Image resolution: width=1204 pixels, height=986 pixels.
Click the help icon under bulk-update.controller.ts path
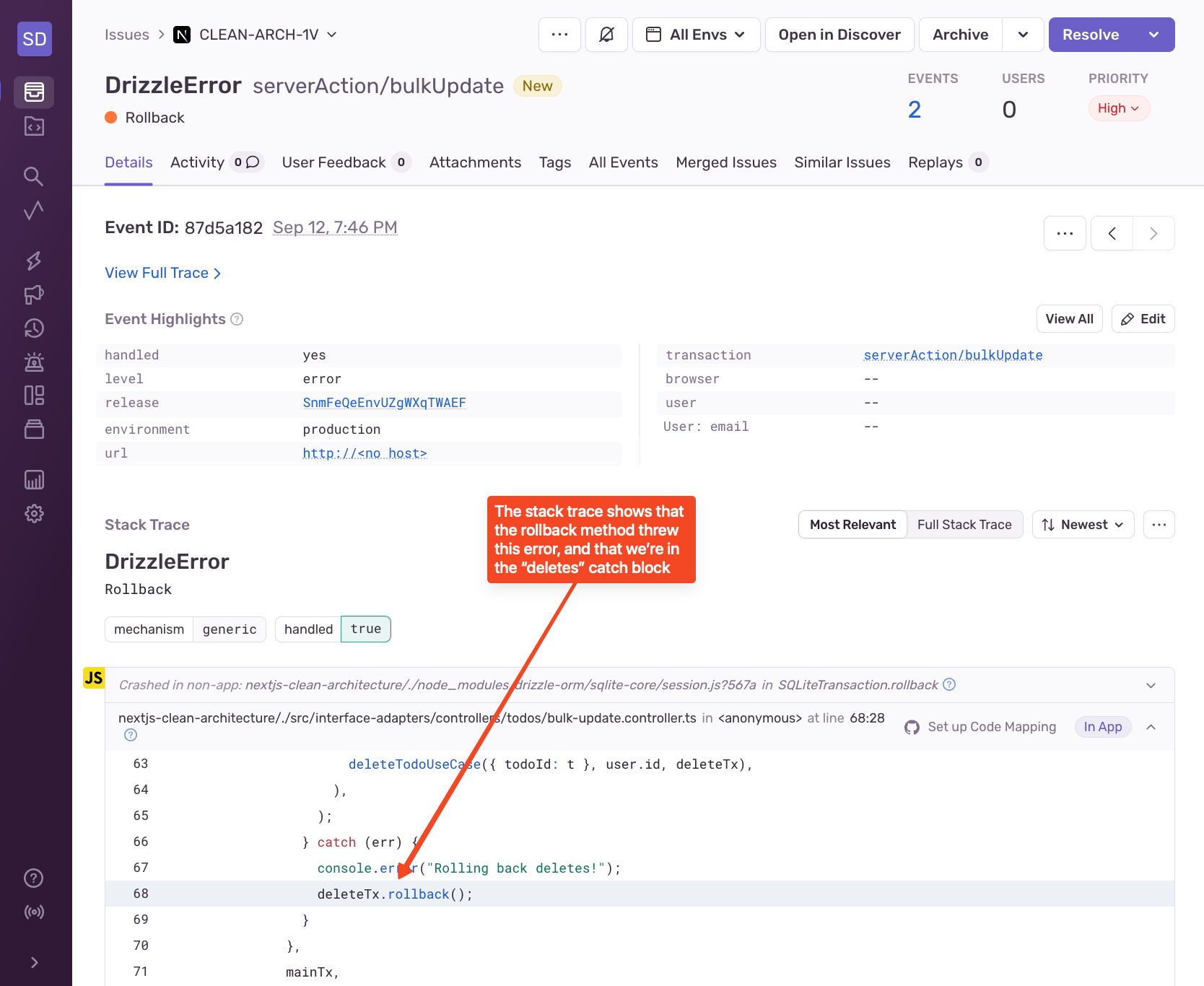point(131,735)
